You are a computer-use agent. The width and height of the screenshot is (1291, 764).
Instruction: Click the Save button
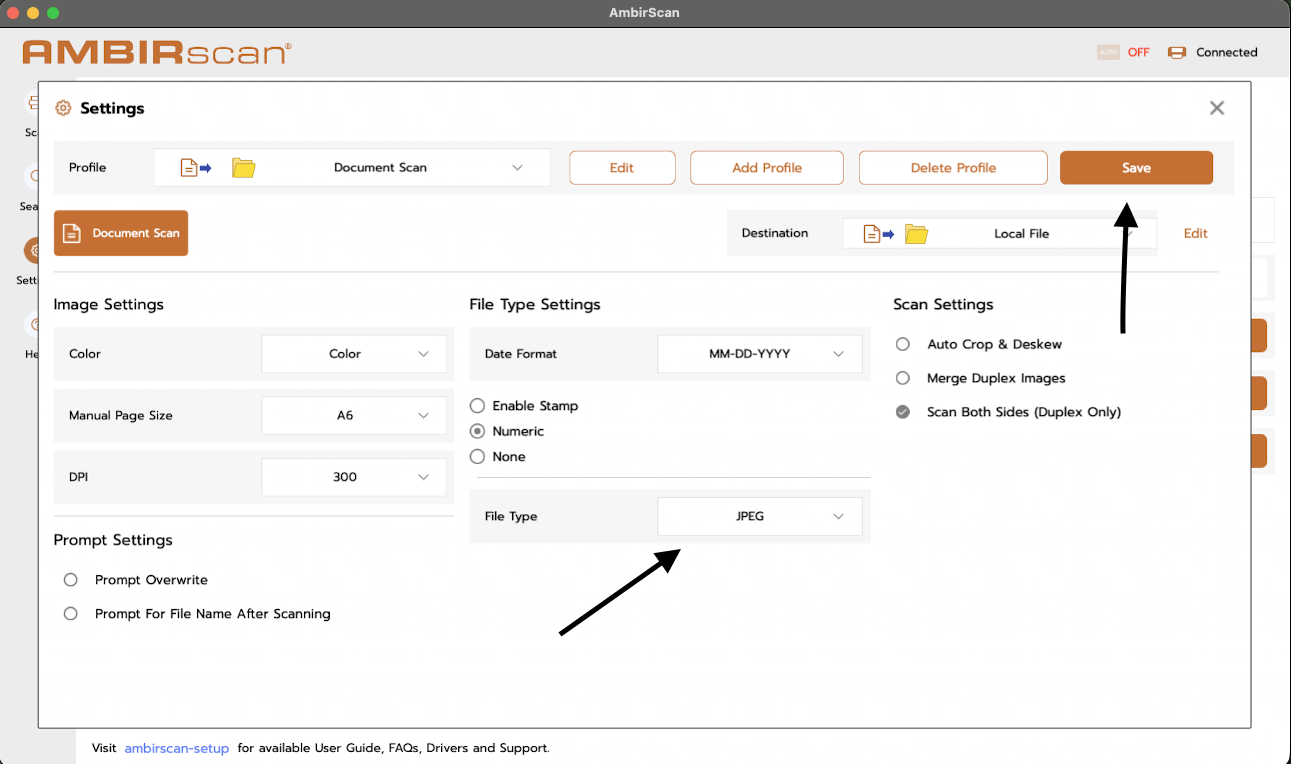click(x=1136, y=168)
